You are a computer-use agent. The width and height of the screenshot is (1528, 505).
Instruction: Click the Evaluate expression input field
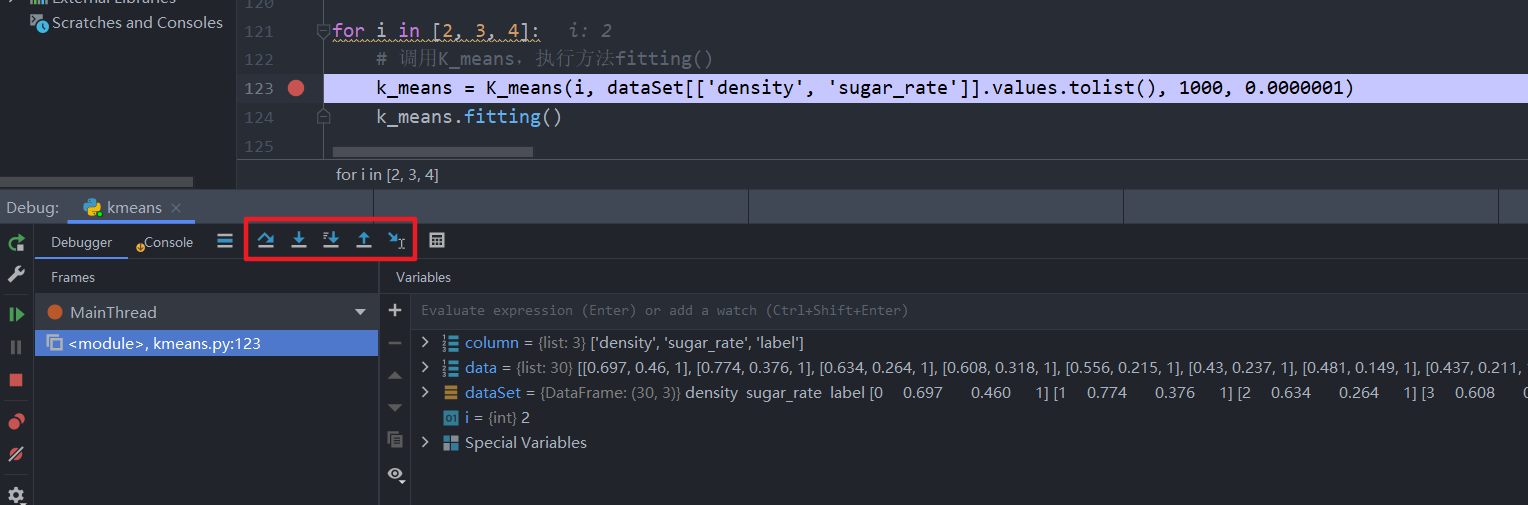coord(900,311)
